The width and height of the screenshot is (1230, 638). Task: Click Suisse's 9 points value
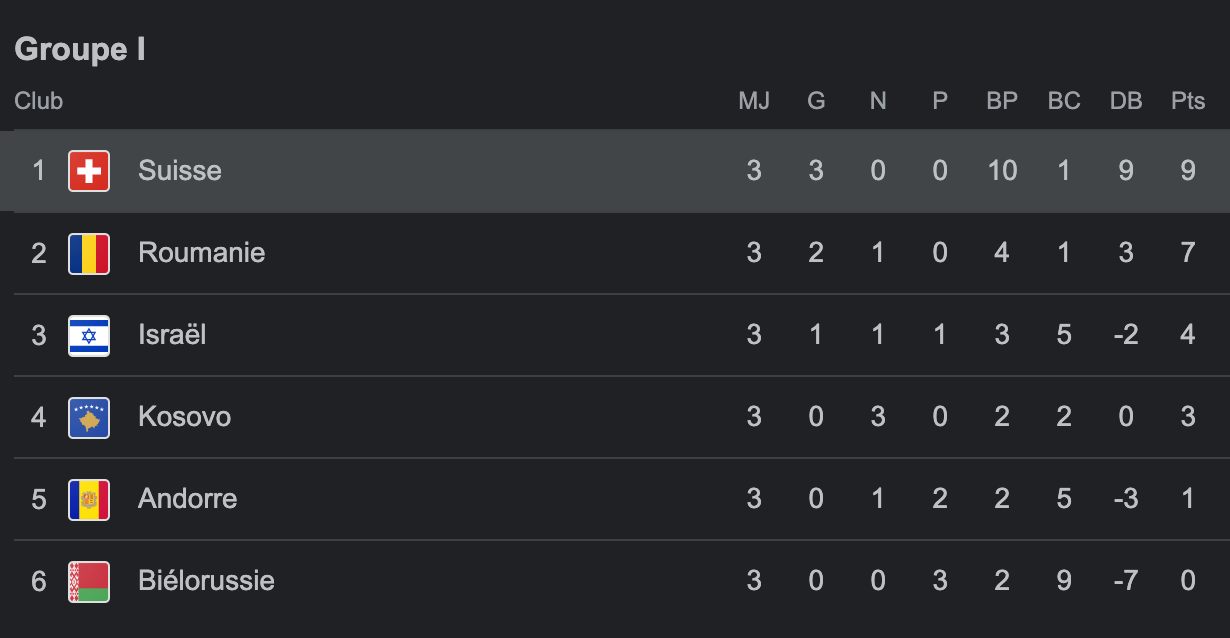pyautogui.click(x=1188, y=171)
